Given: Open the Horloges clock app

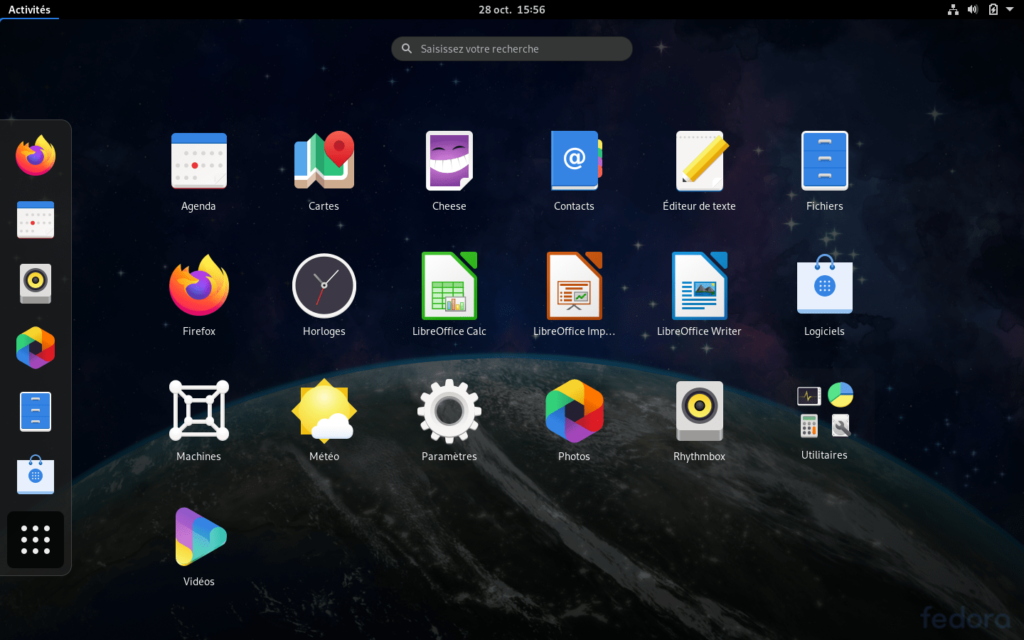Looking at the screenshot, I should 324,285.
